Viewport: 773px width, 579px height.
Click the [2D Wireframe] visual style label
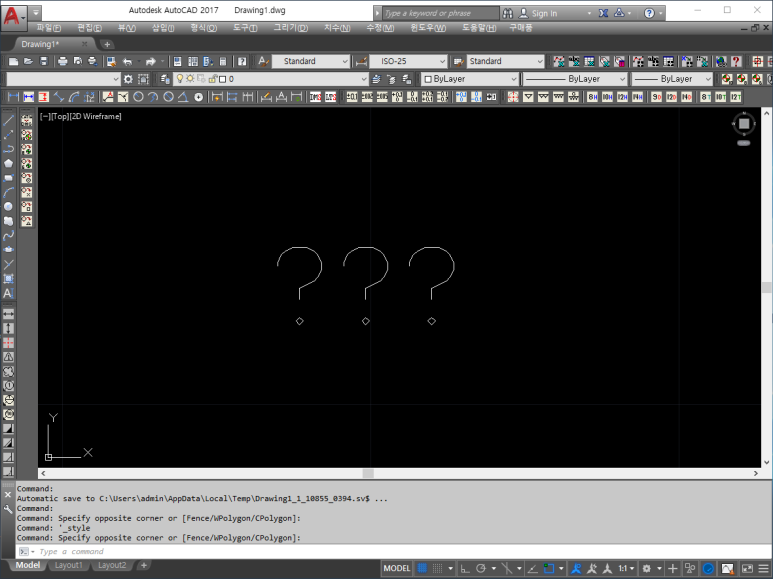pyautogui.click(x=95, y=116)
